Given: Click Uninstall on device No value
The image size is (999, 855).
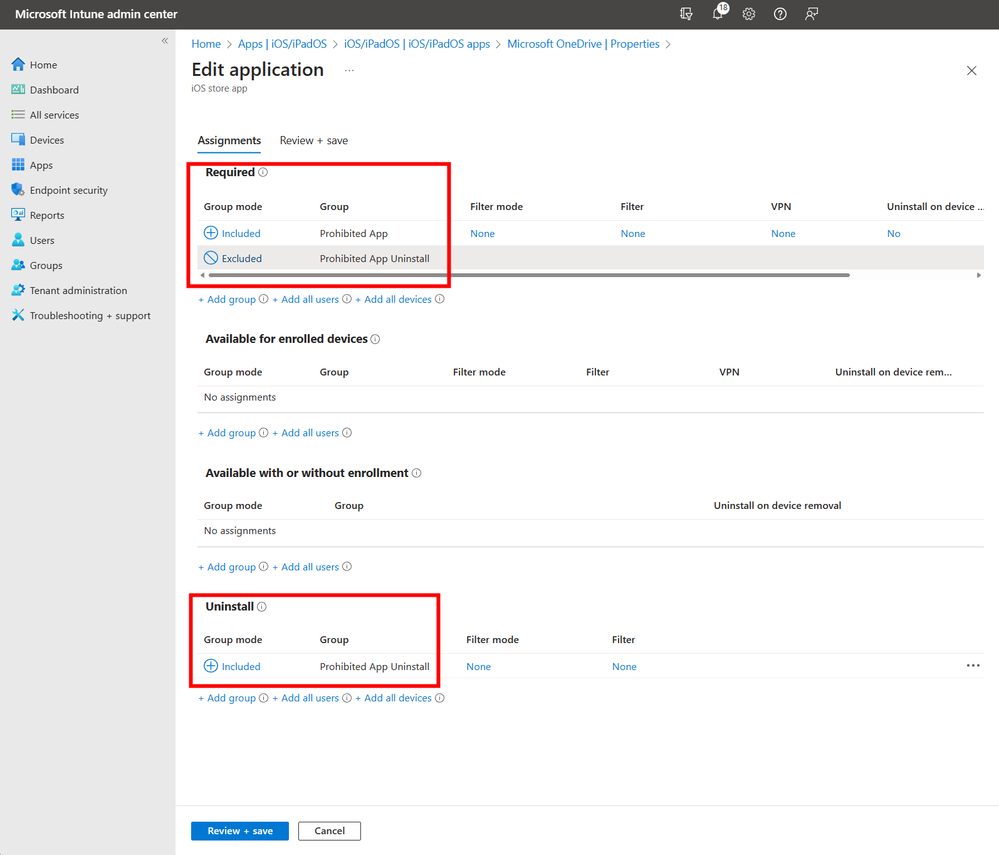Looking at the screenshot, I should tap(893, 234).
